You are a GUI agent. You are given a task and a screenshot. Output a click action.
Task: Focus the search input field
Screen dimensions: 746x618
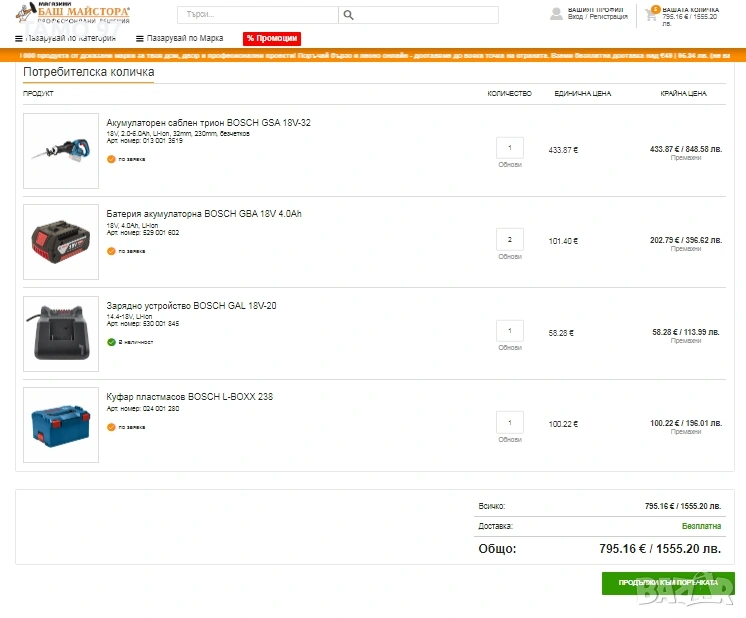(x=256, y=15)
